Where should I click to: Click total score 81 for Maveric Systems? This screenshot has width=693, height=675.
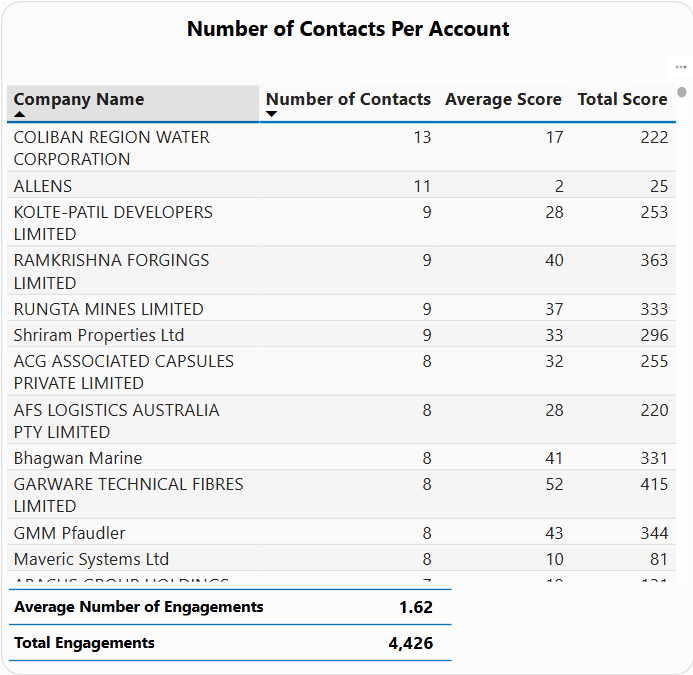coord(659,559)
